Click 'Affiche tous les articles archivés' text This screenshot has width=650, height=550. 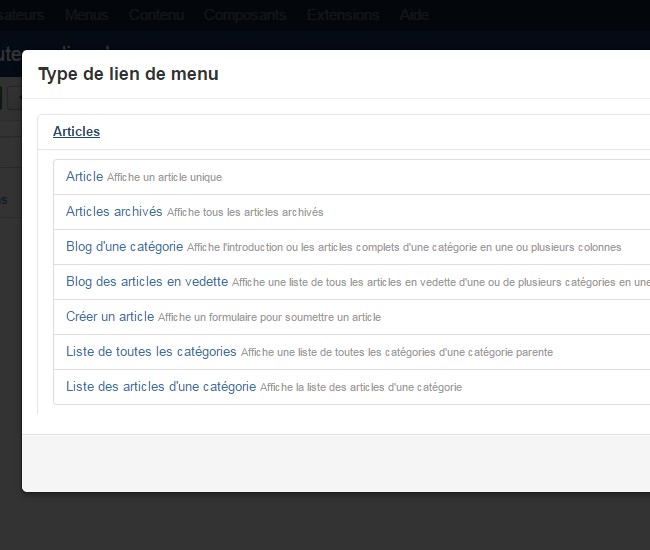(245, 212)
